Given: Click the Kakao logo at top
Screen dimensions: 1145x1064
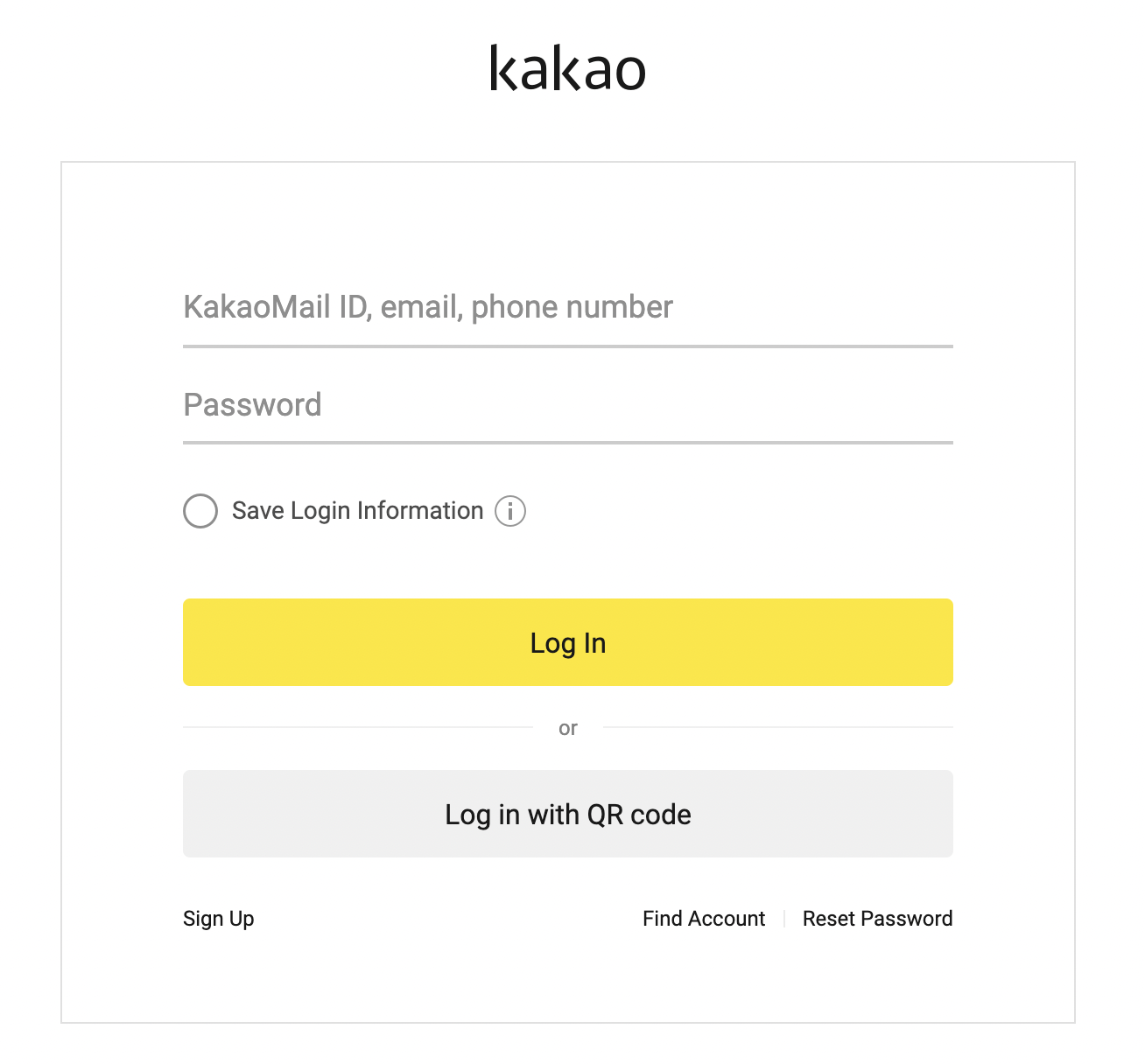Looking at the screenshot, I should click(x=567, y=68).
